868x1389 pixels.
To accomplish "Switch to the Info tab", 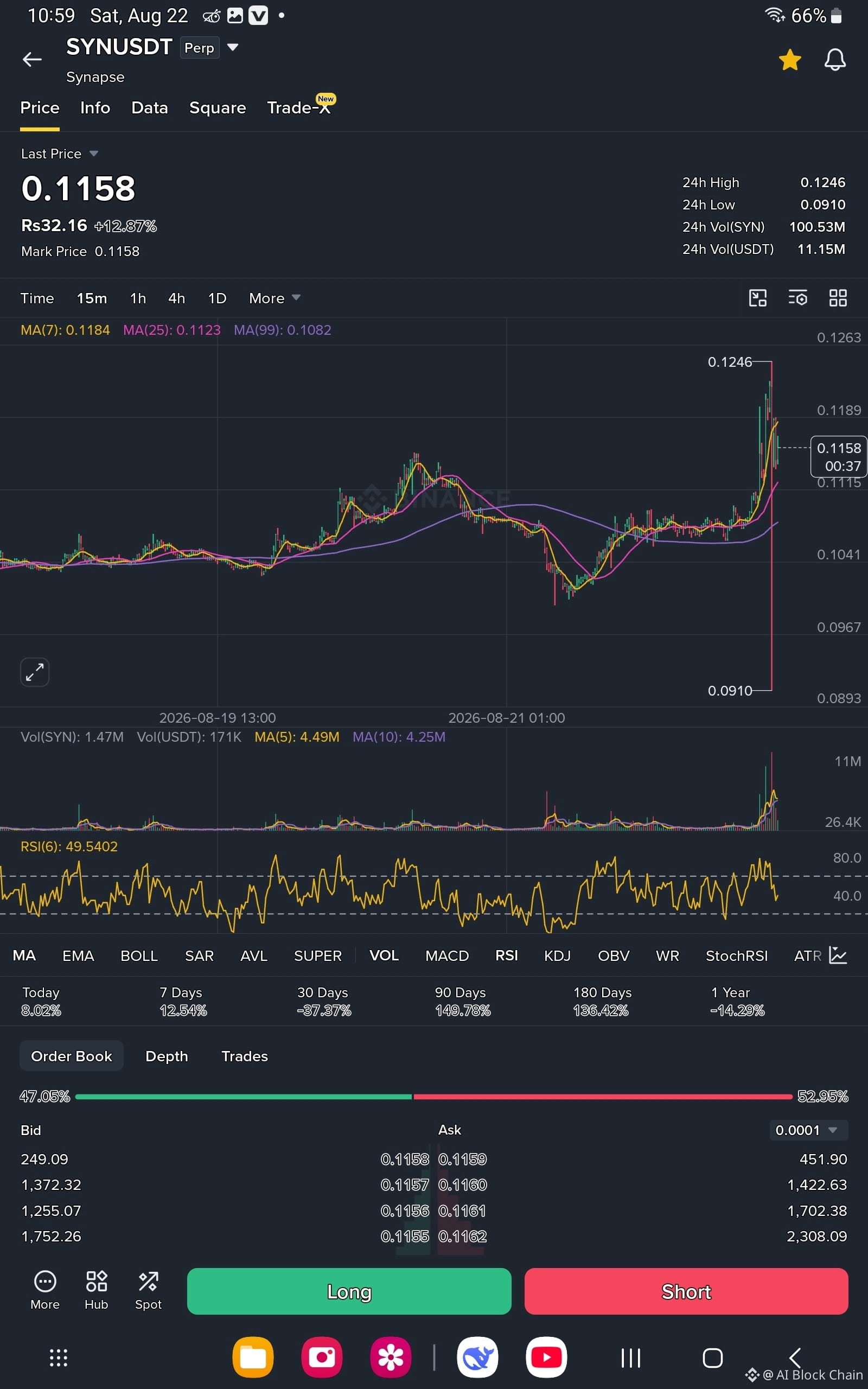I will coord(95,108).
